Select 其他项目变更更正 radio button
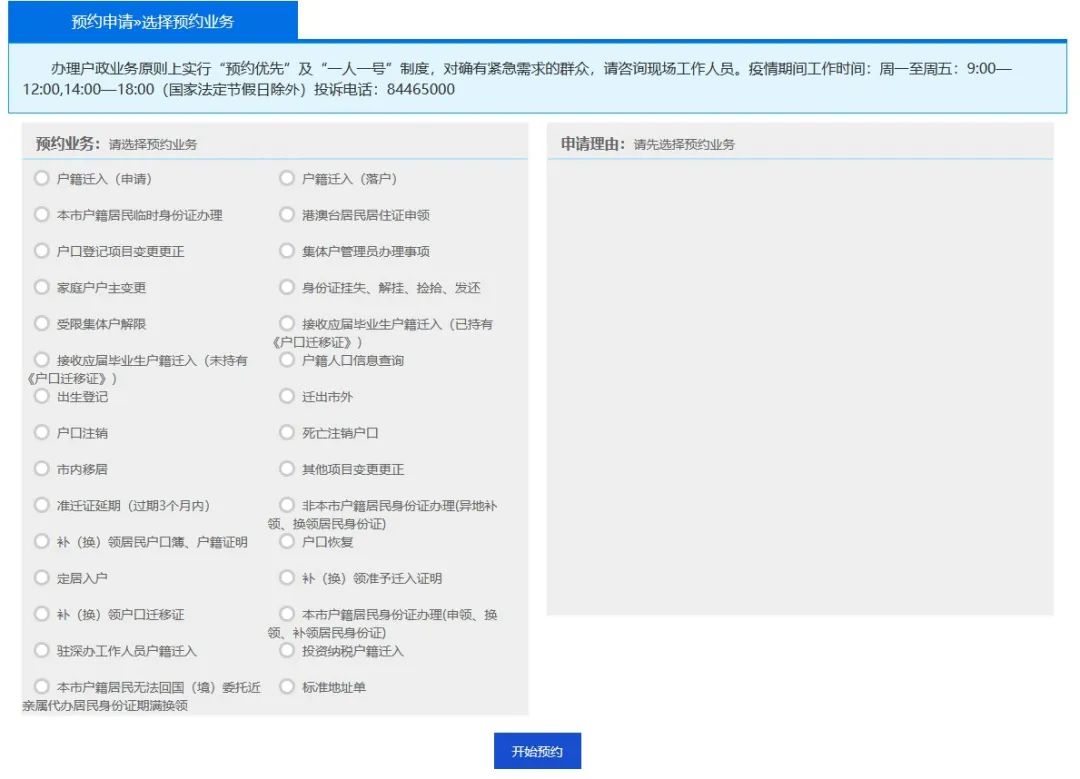The image size is (1080, 779). click(x=287, y=469)
